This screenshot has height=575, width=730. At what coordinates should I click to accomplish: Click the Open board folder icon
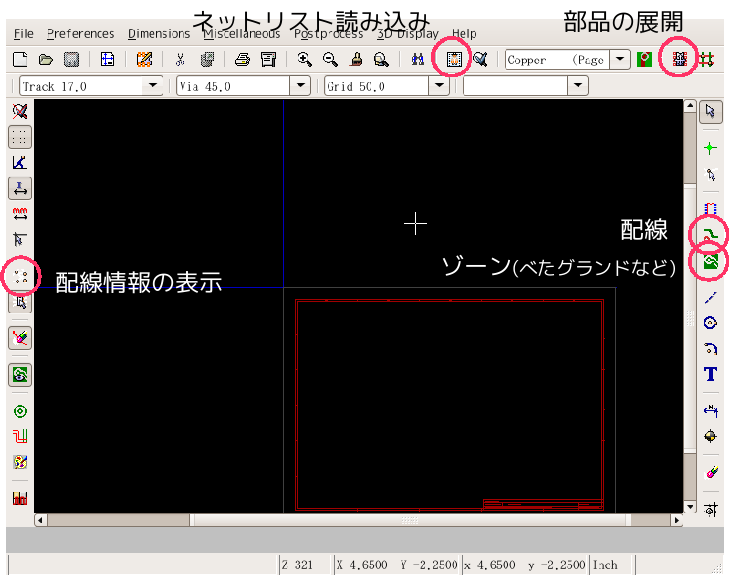(46, 60)
